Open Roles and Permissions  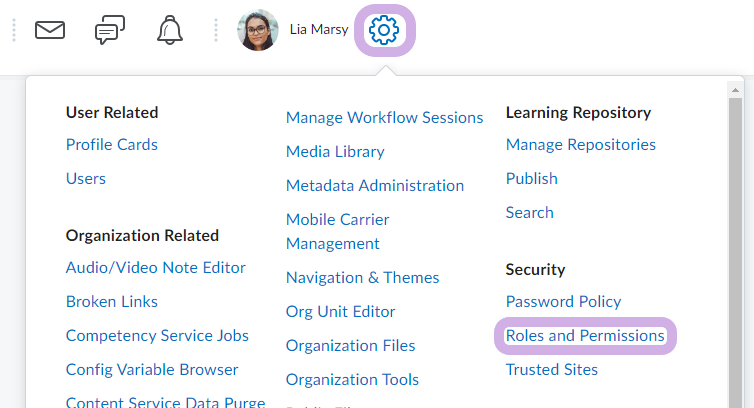(585, 336)
